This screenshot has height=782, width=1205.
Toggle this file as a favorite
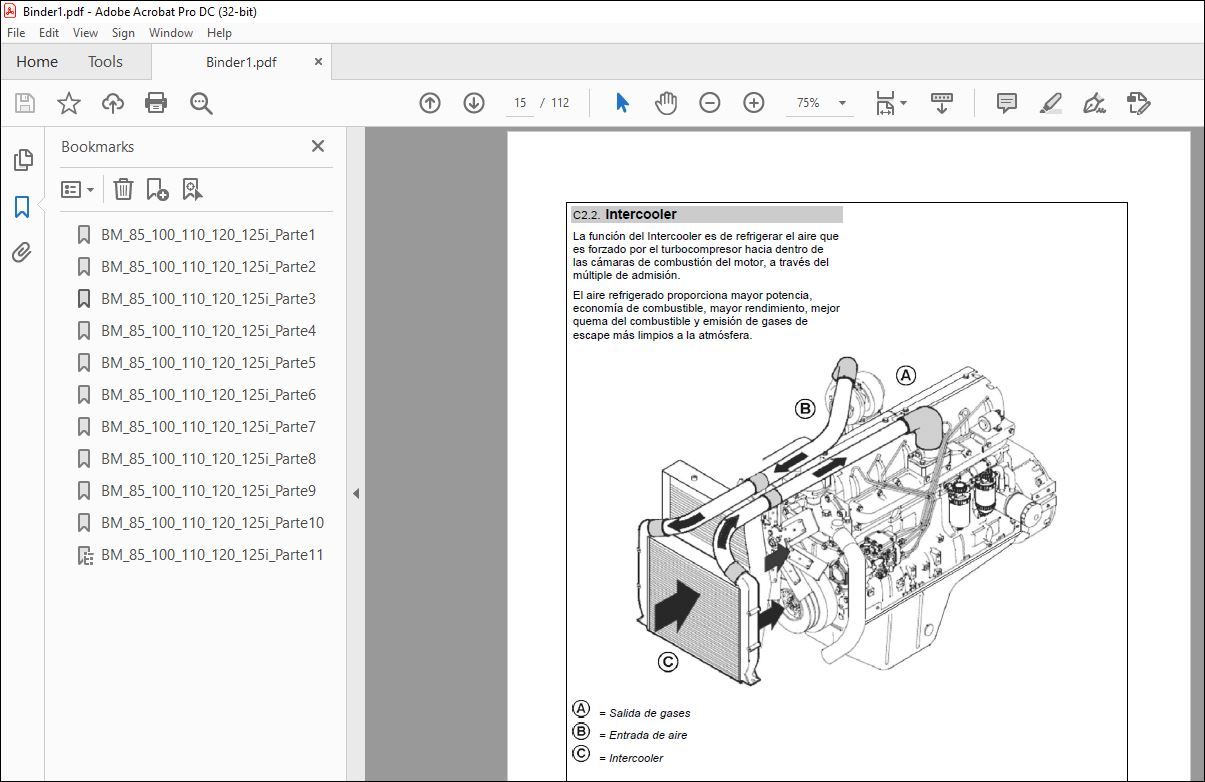pyautogui.click(x=67, y=103)
